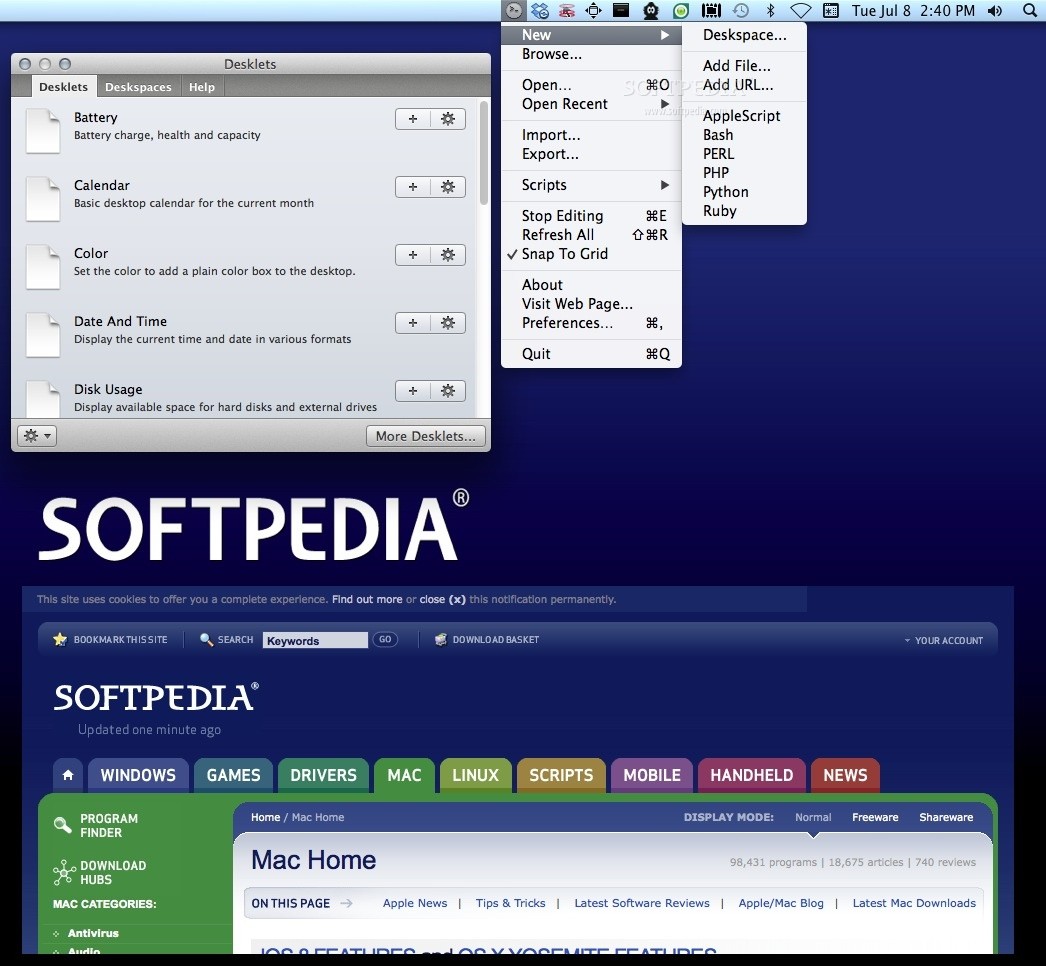Toggle Snap To Grid menu item

click(x=591, y=254)
